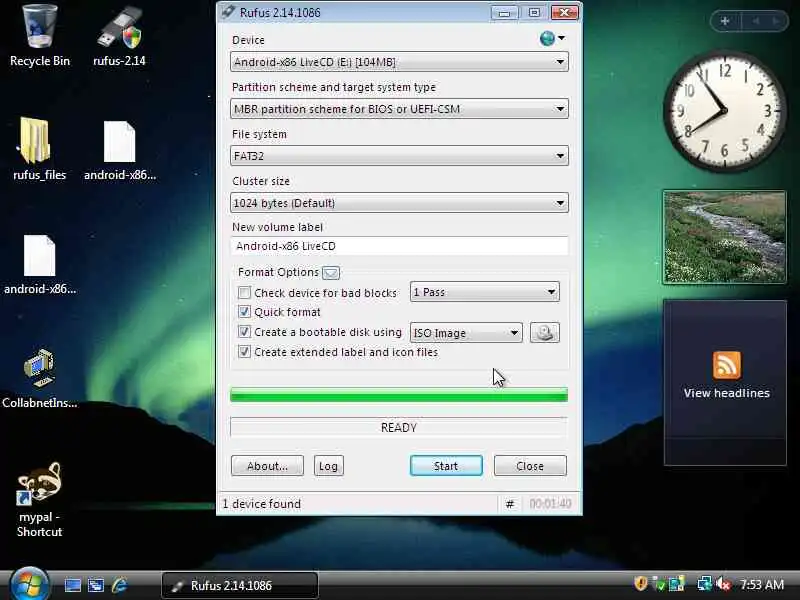Click the RSS feed headlines icon
This screenshot has height=600, width=800.
[x=727, y=365]
